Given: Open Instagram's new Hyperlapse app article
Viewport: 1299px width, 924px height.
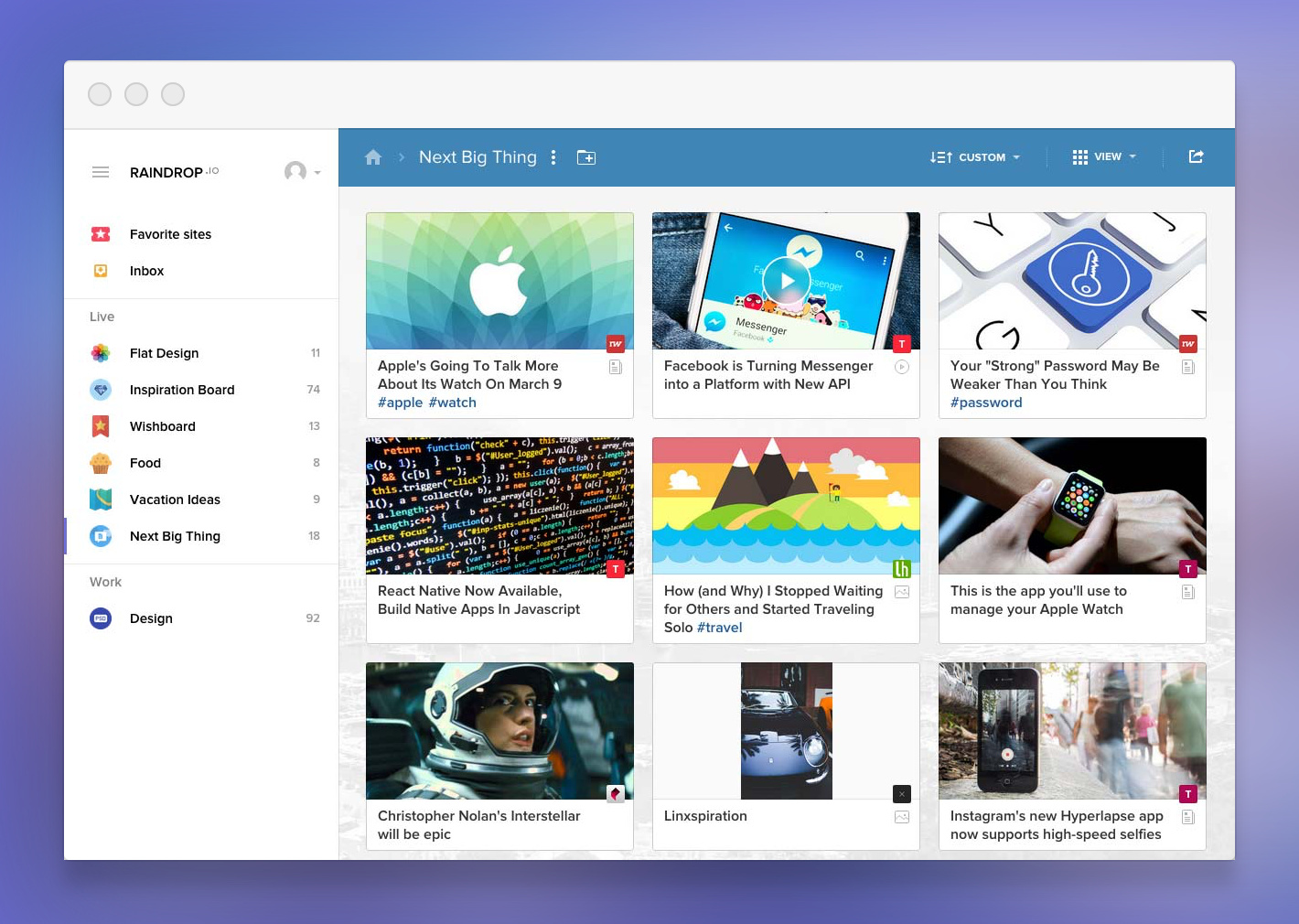Looking at the screenshot, I should [x=1057, y=825].
